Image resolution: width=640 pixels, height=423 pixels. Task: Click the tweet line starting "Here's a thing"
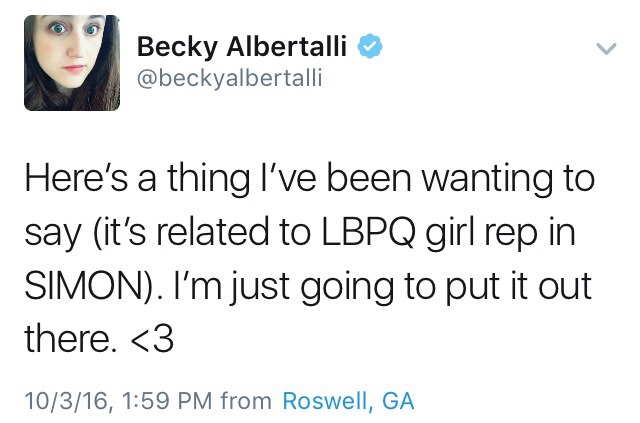[x=308, y=181]
